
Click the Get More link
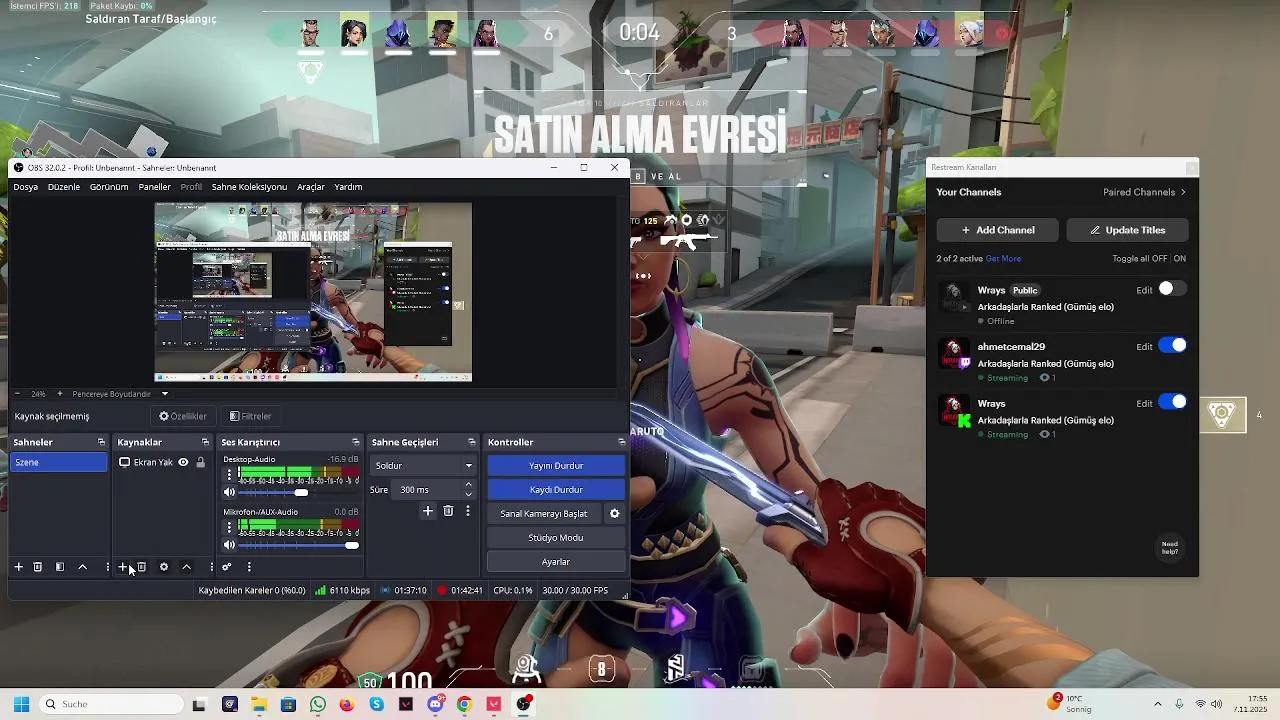[x=1003, y=258]
